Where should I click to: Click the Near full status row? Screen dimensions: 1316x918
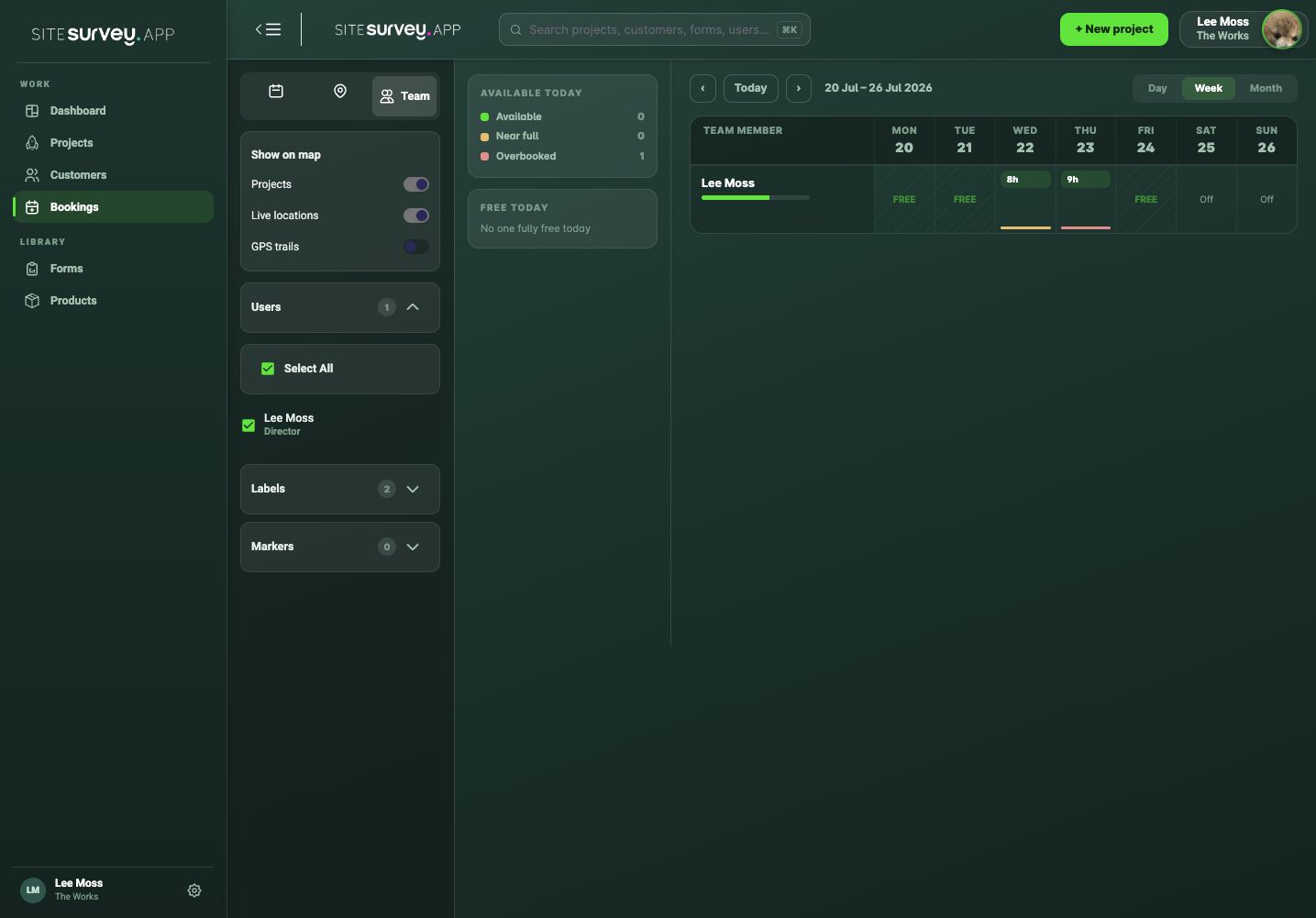point(562,136)
